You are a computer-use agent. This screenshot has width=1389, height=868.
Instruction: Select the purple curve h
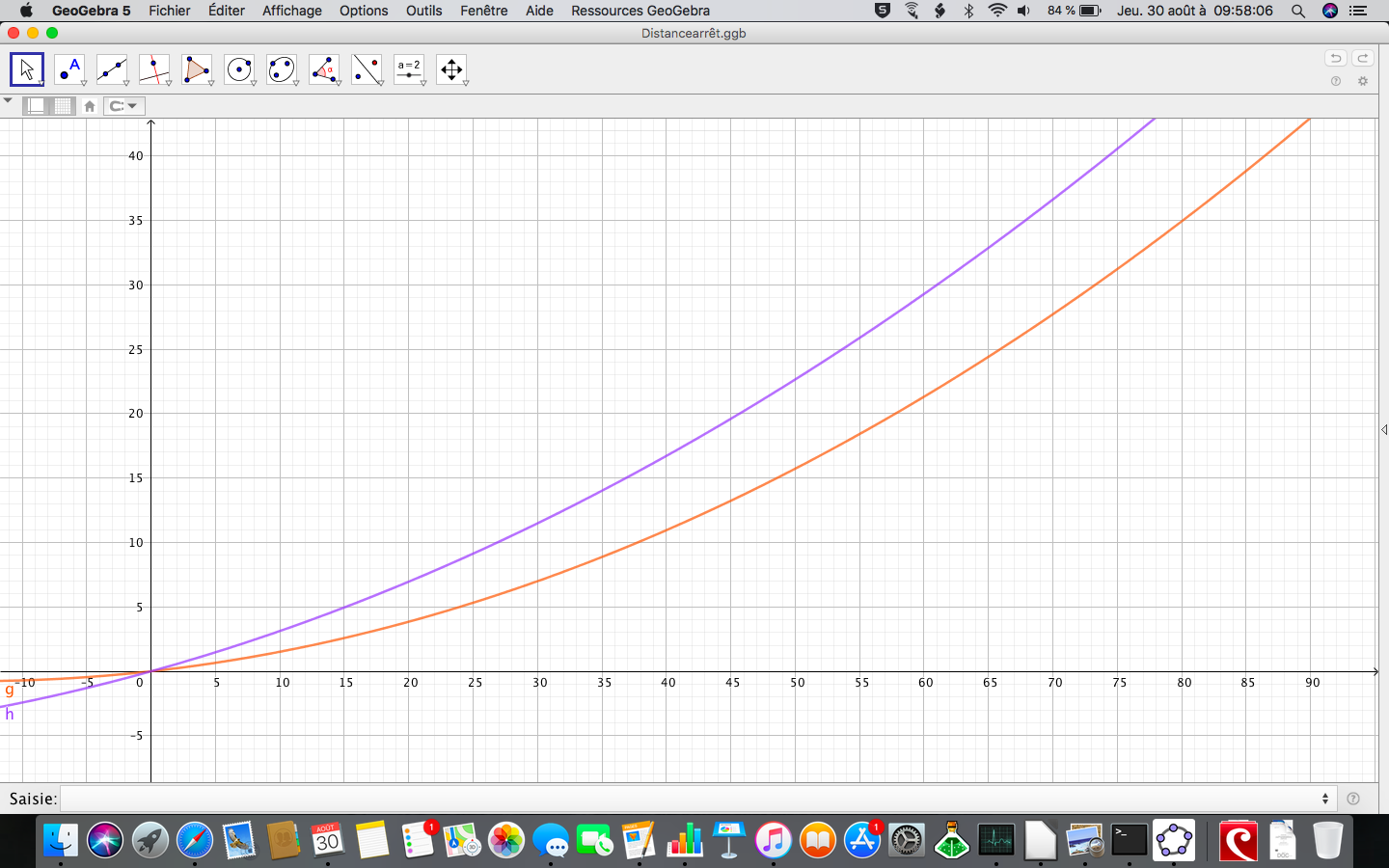click(666, 456)
